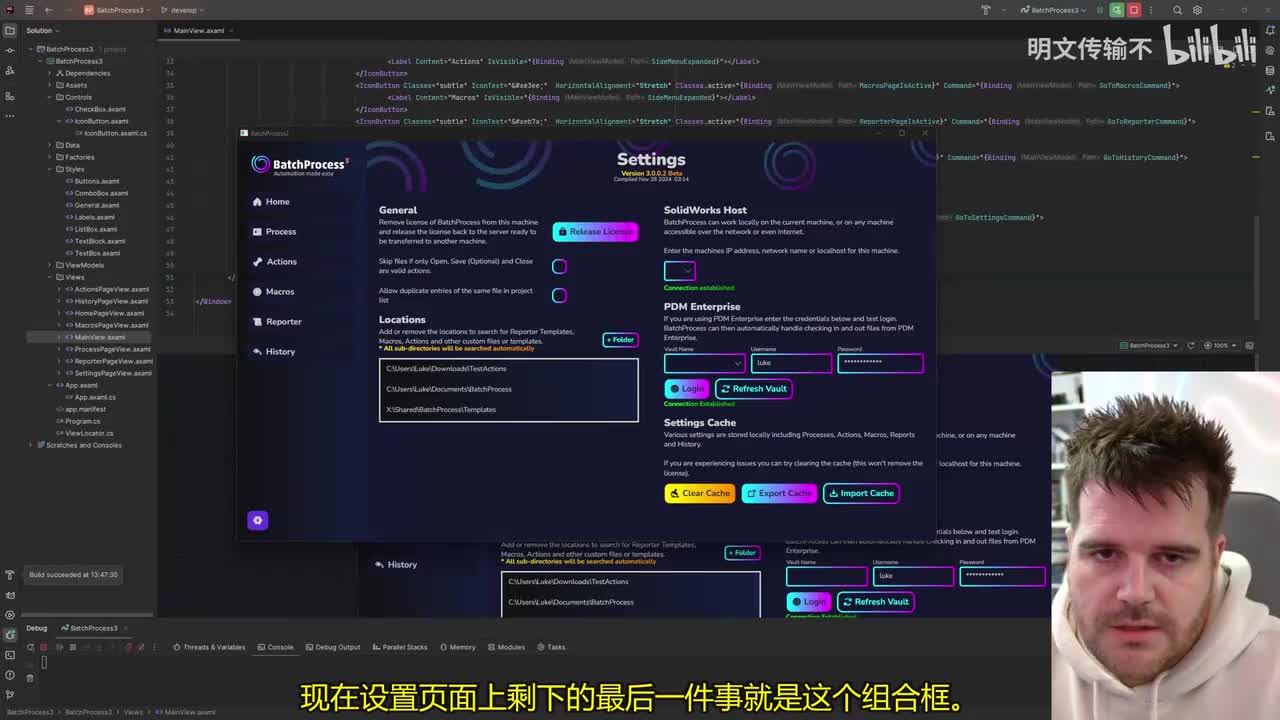
Task: Open the BatchProcess3 solution dropdown in title bar
Action: [x=118, y=10]
